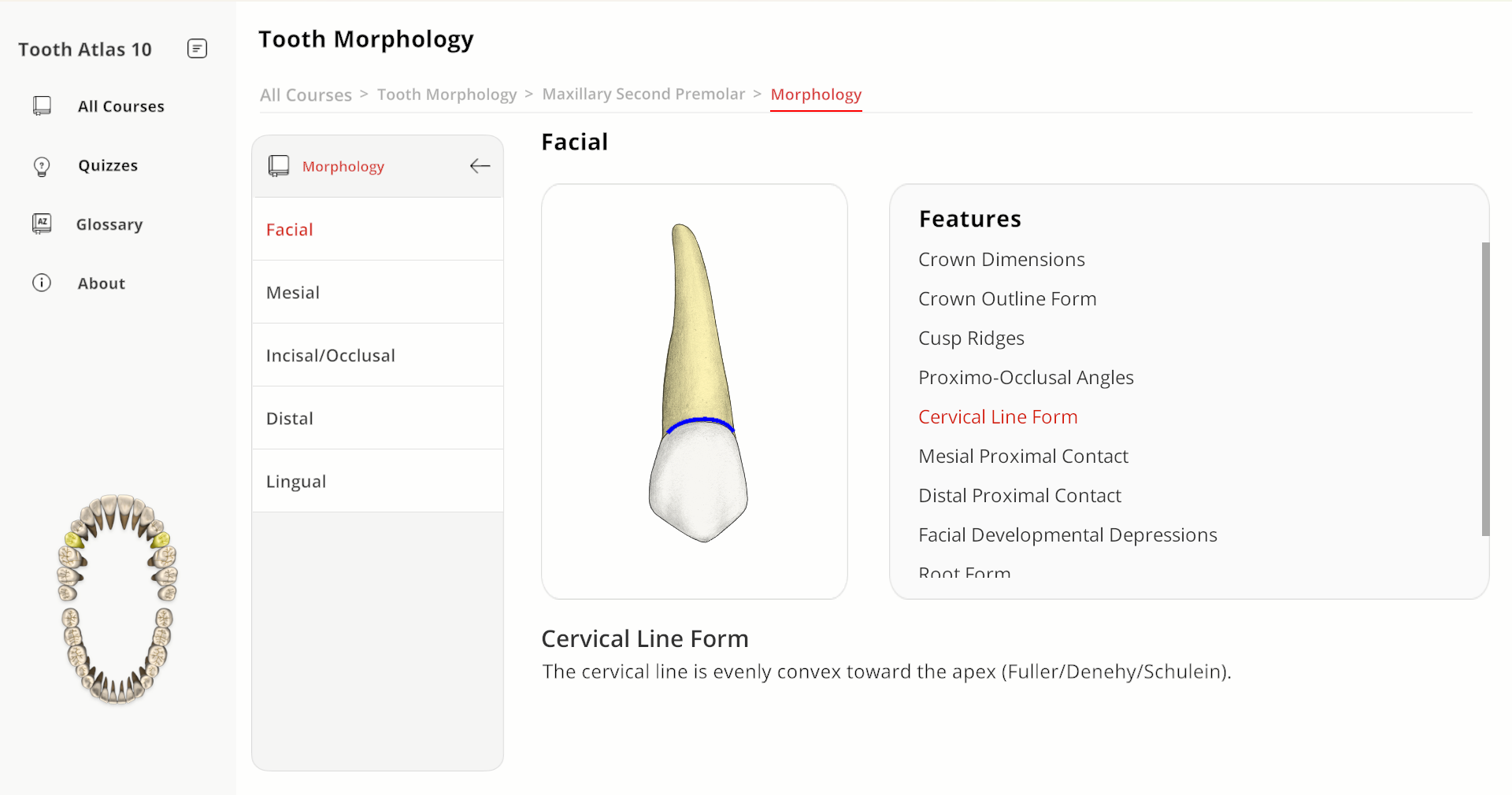This screenshot has height=795, width=1512.
Task: Open Tooth Morphology breadcrumb link
Action: pos(447,94)
